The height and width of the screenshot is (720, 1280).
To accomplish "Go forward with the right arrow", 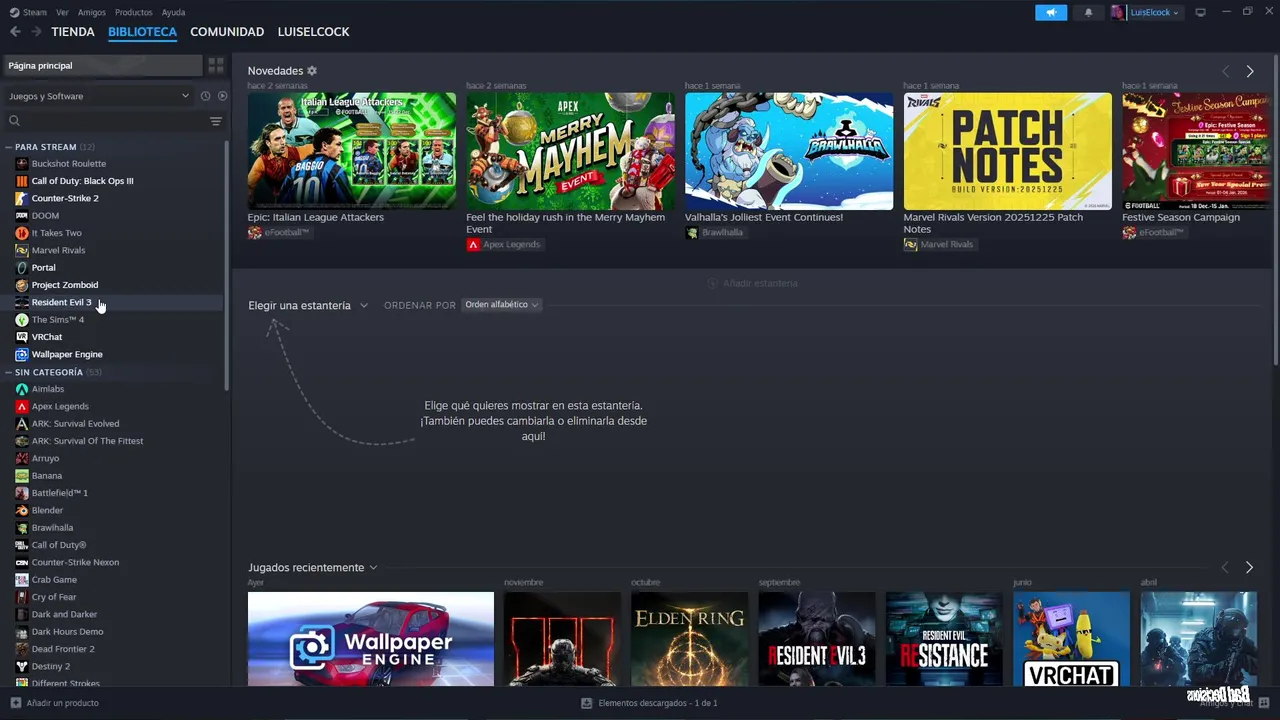I will tap(36, 32).
